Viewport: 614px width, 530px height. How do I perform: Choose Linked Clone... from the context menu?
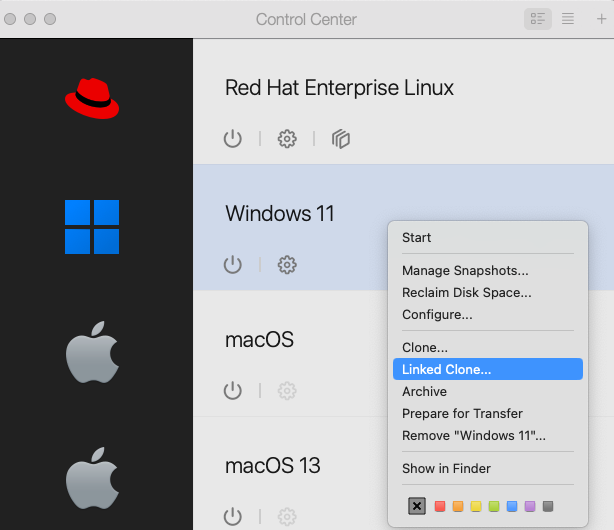pos(446,370)
